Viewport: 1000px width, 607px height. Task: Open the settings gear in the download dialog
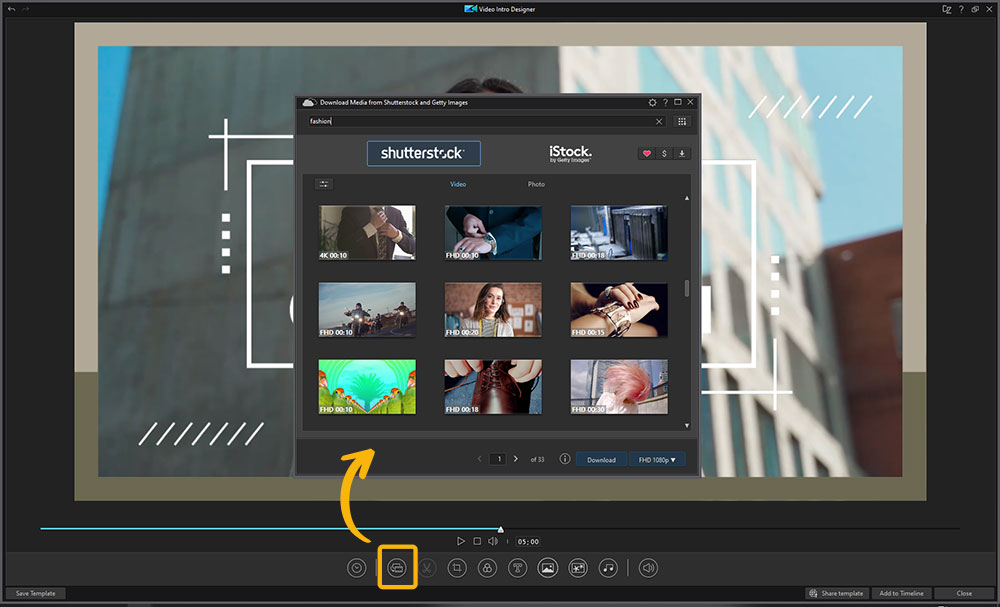[652, 101]
